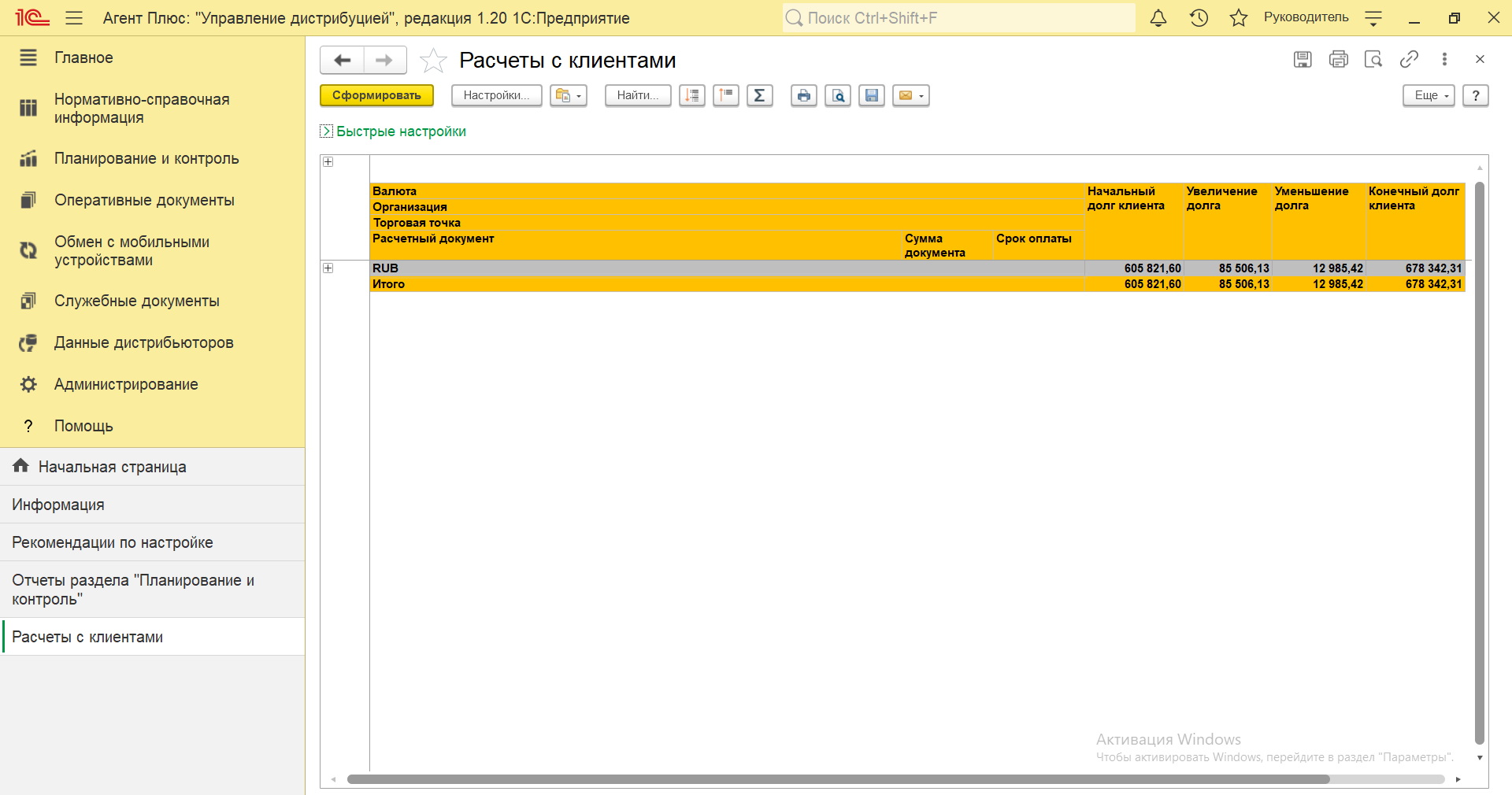
Task: Click the vertical scrollbar of the report
Action: tap(1480, 463)
